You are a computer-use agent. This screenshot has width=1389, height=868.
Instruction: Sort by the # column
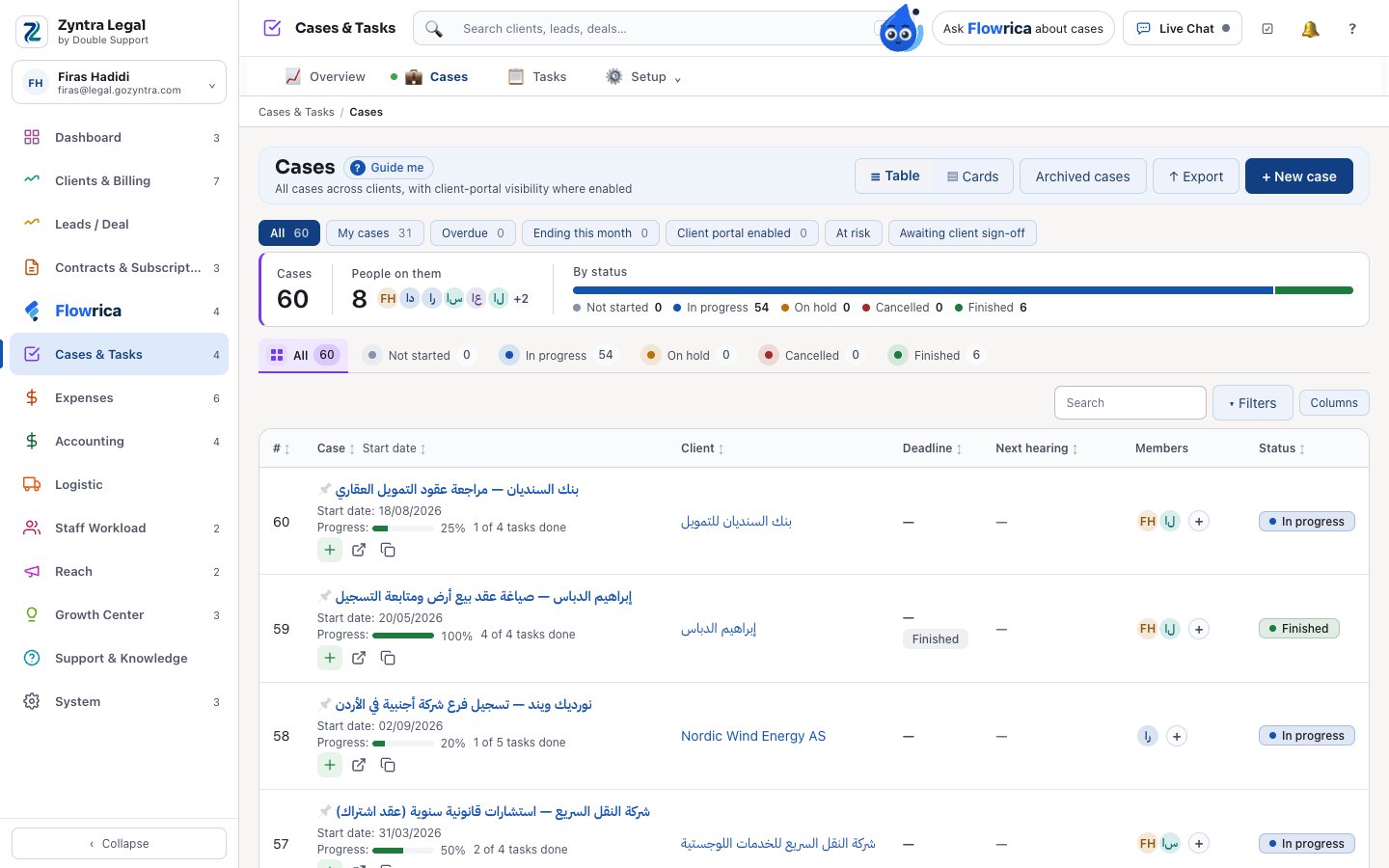pos(281,448)
